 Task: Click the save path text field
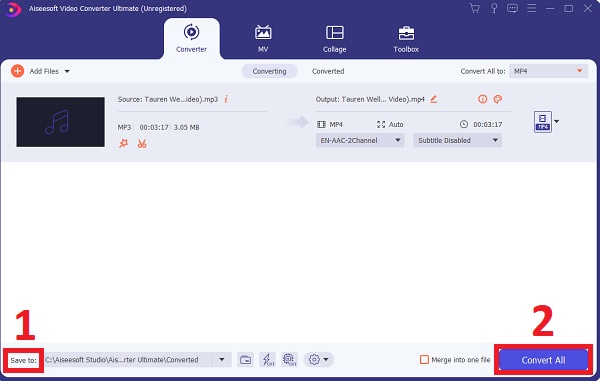pyautogui.click(x=128, y=360)
